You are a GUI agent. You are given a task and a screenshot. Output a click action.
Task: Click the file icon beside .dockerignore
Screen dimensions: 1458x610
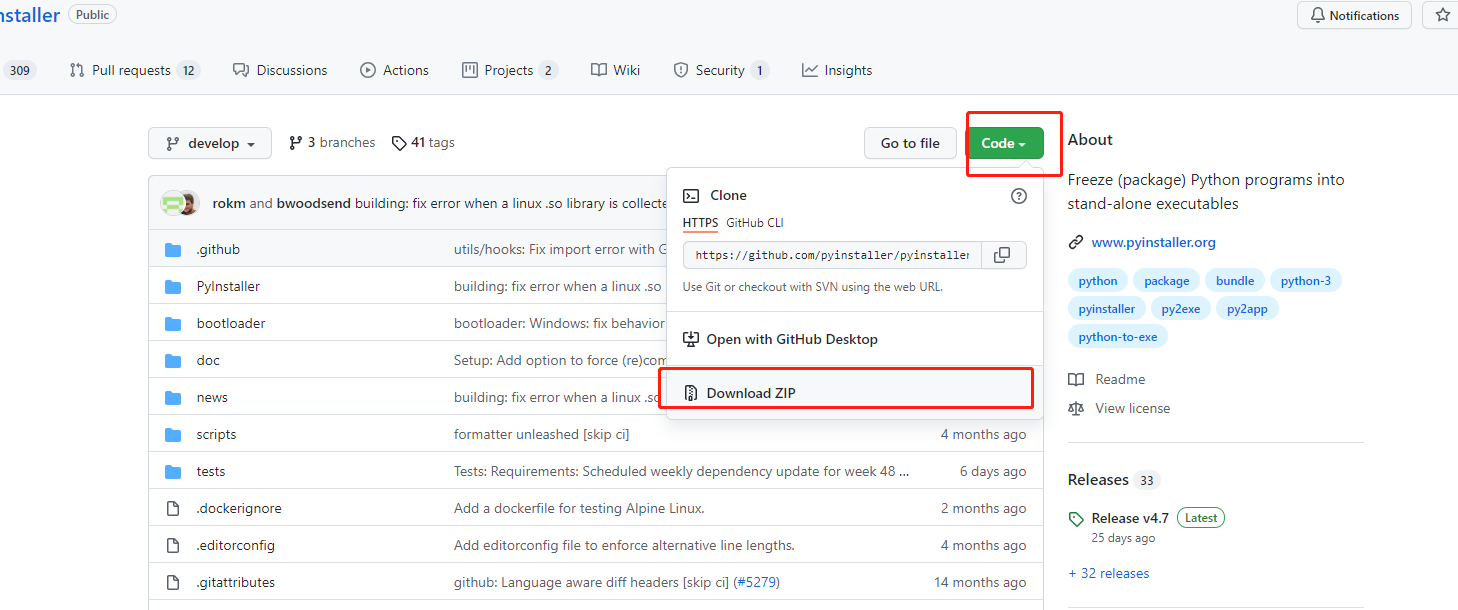click(x=173, y=508)
